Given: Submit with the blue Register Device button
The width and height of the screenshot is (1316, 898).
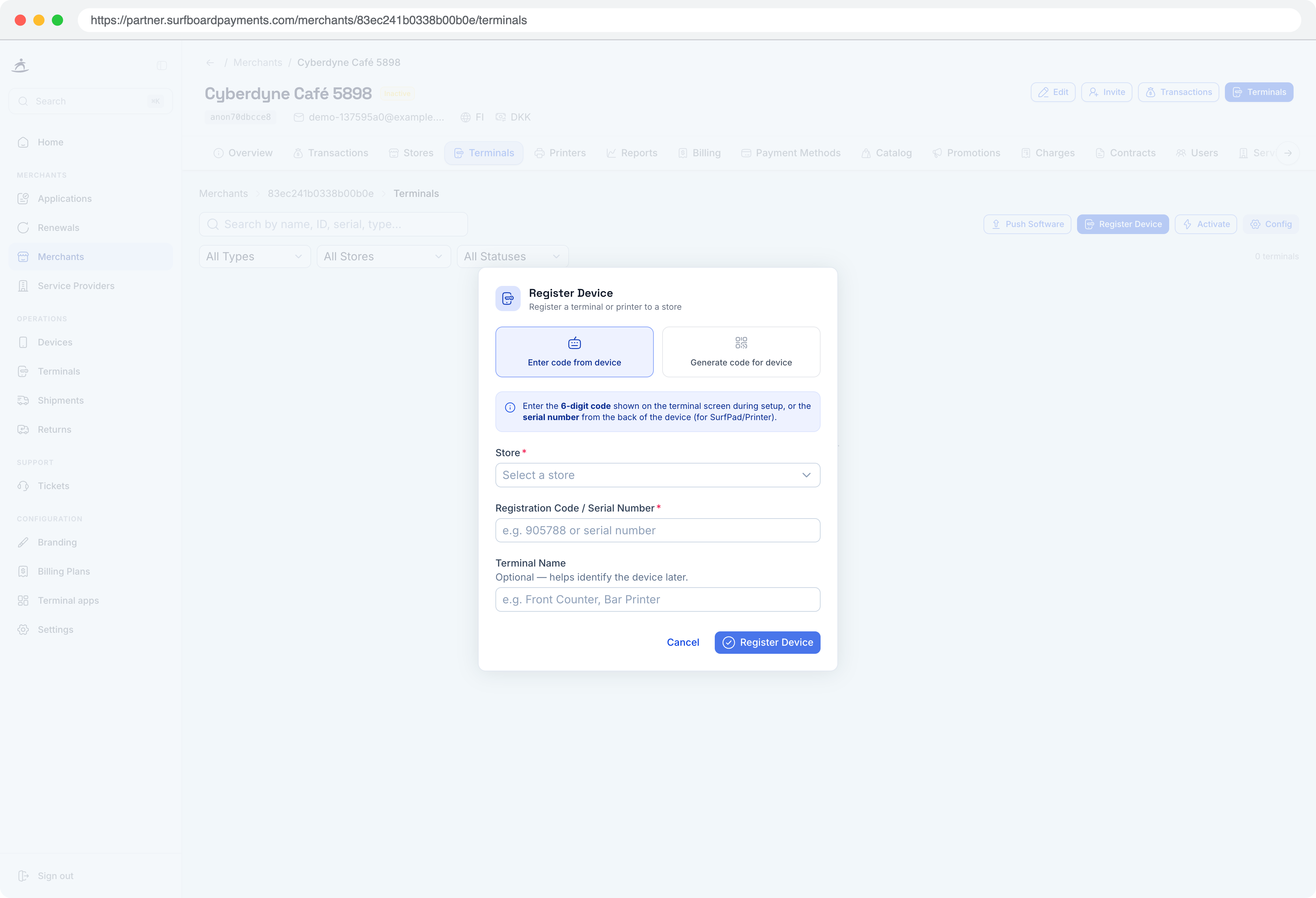Looking at the screenshot, I should tap(767, 642).
